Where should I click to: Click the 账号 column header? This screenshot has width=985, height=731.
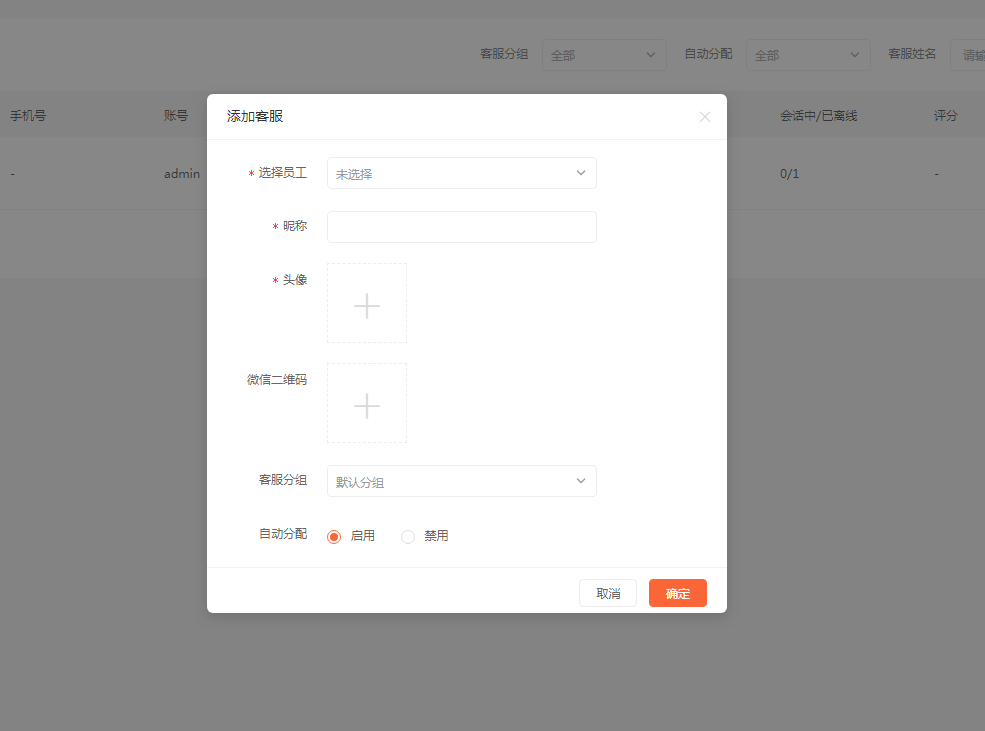(x=176, y=116)
